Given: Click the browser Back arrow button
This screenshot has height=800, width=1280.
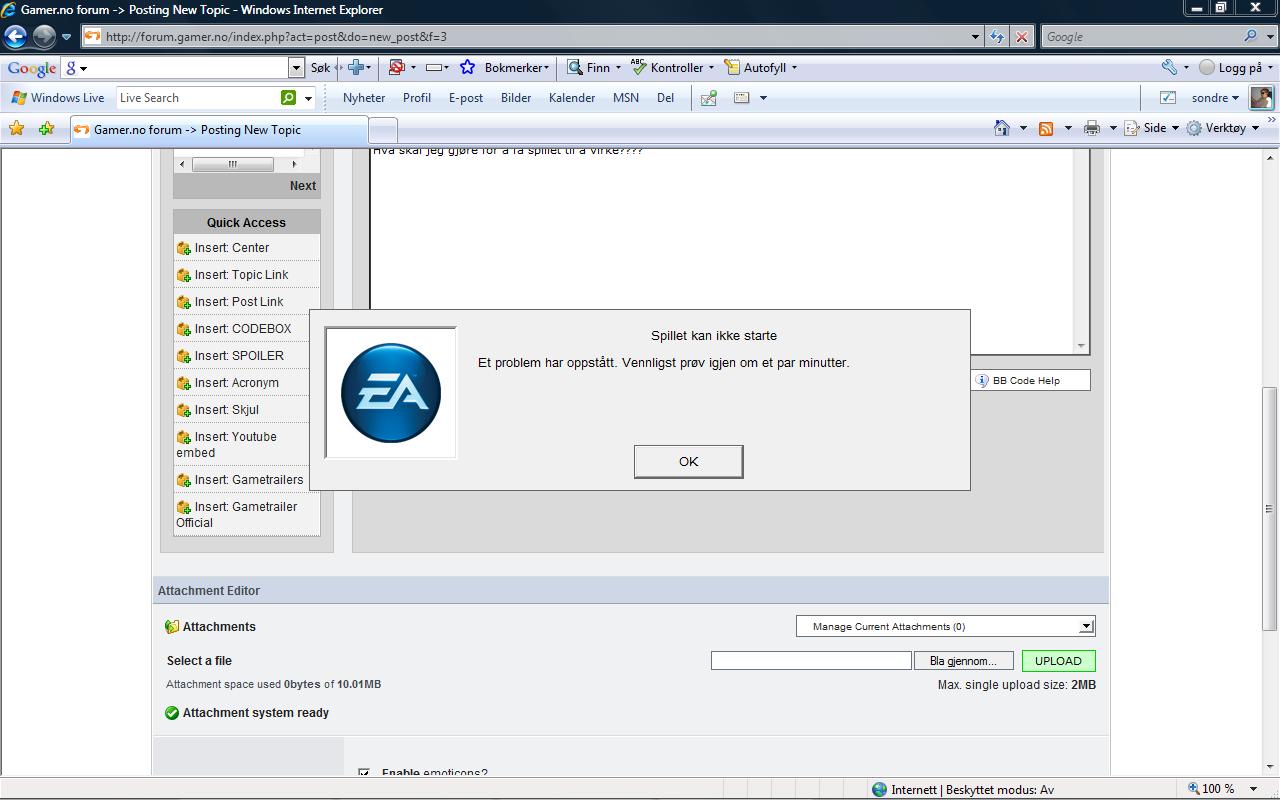Looking at the screenshot, I should (15, 37).
